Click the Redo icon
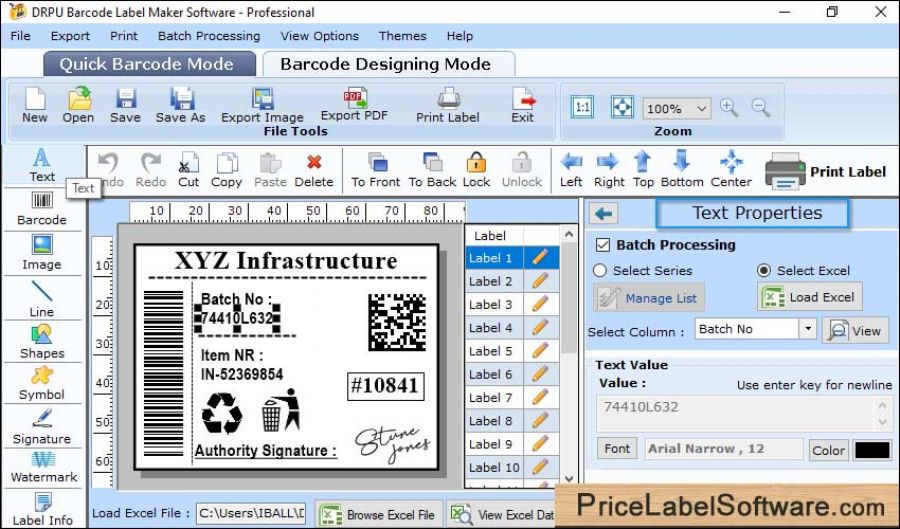This screenshot has height=529, width=900. [x=151, y=170]
